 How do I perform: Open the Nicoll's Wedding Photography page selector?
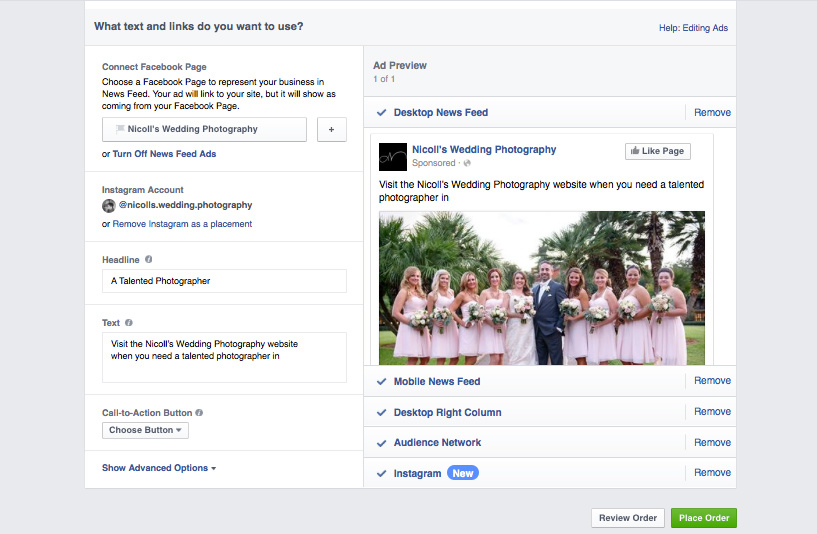pyautogui.click(x=204, y=129)
